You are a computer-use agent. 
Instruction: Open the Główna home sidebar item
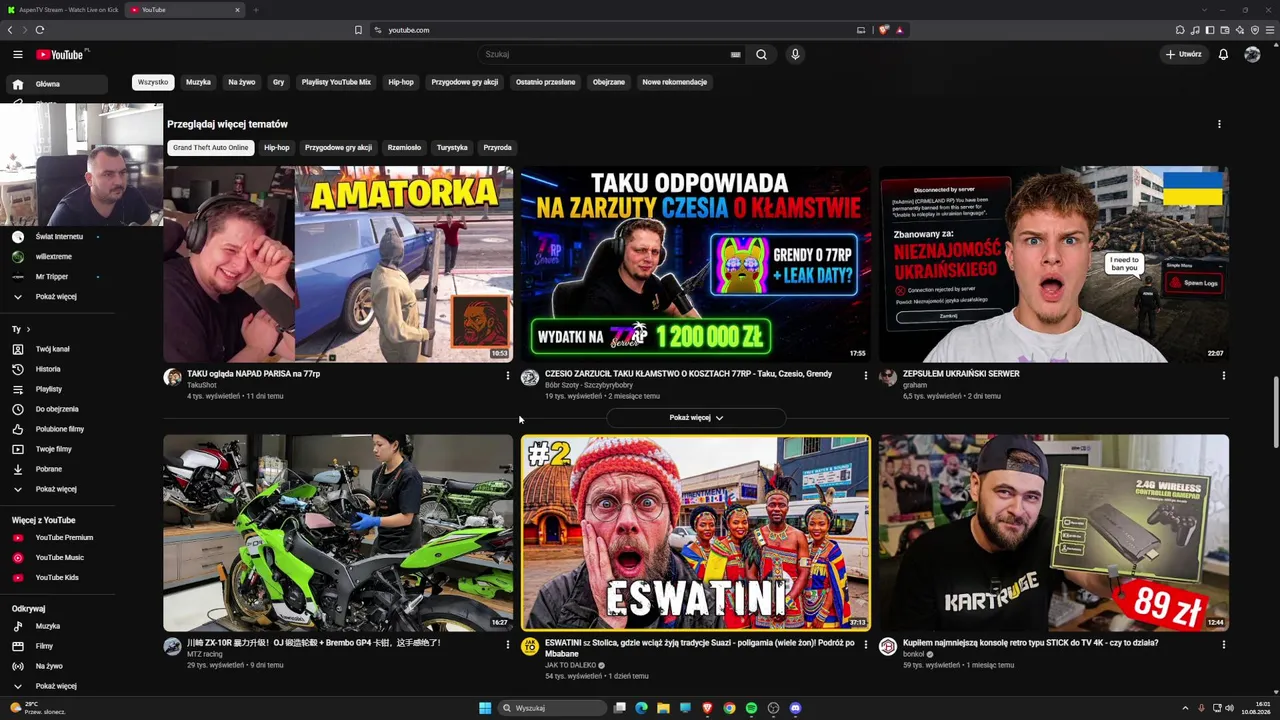tap(56, 85)
